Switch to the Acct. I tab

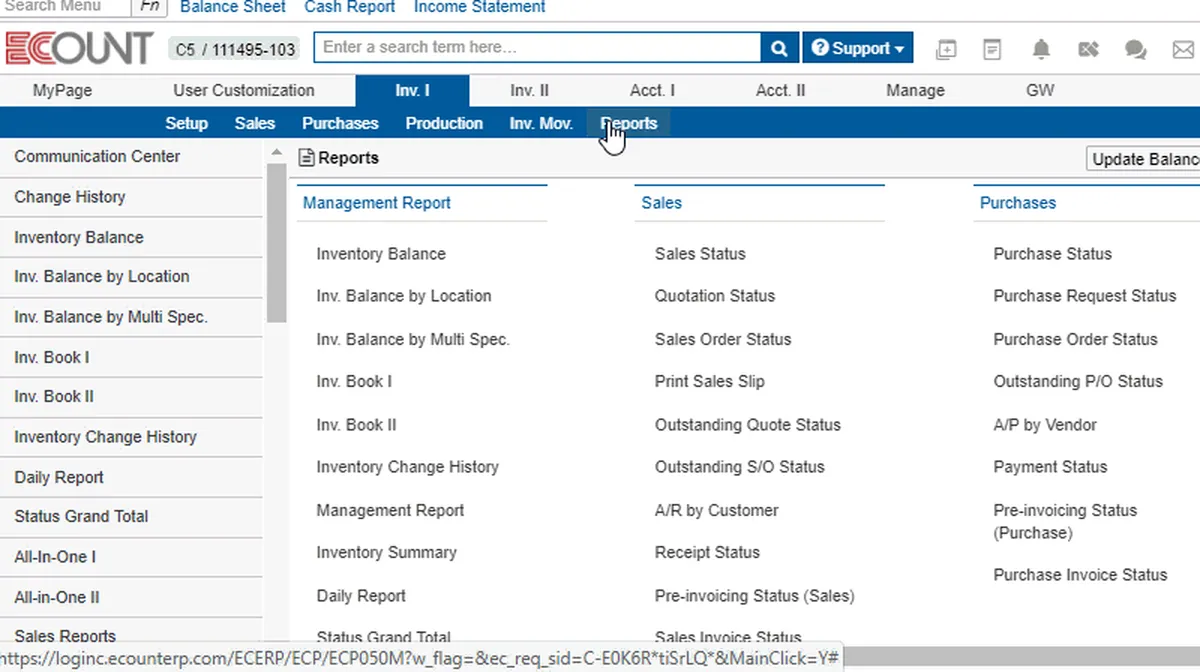pos(652,90)
